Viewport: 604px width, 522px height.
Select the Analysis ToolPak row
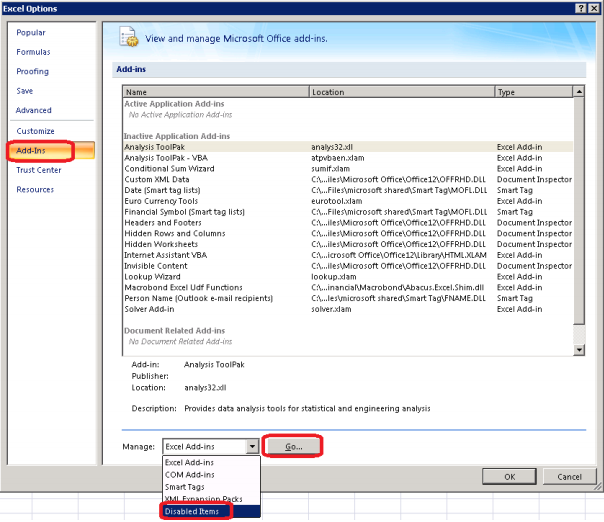pos(348,147)
